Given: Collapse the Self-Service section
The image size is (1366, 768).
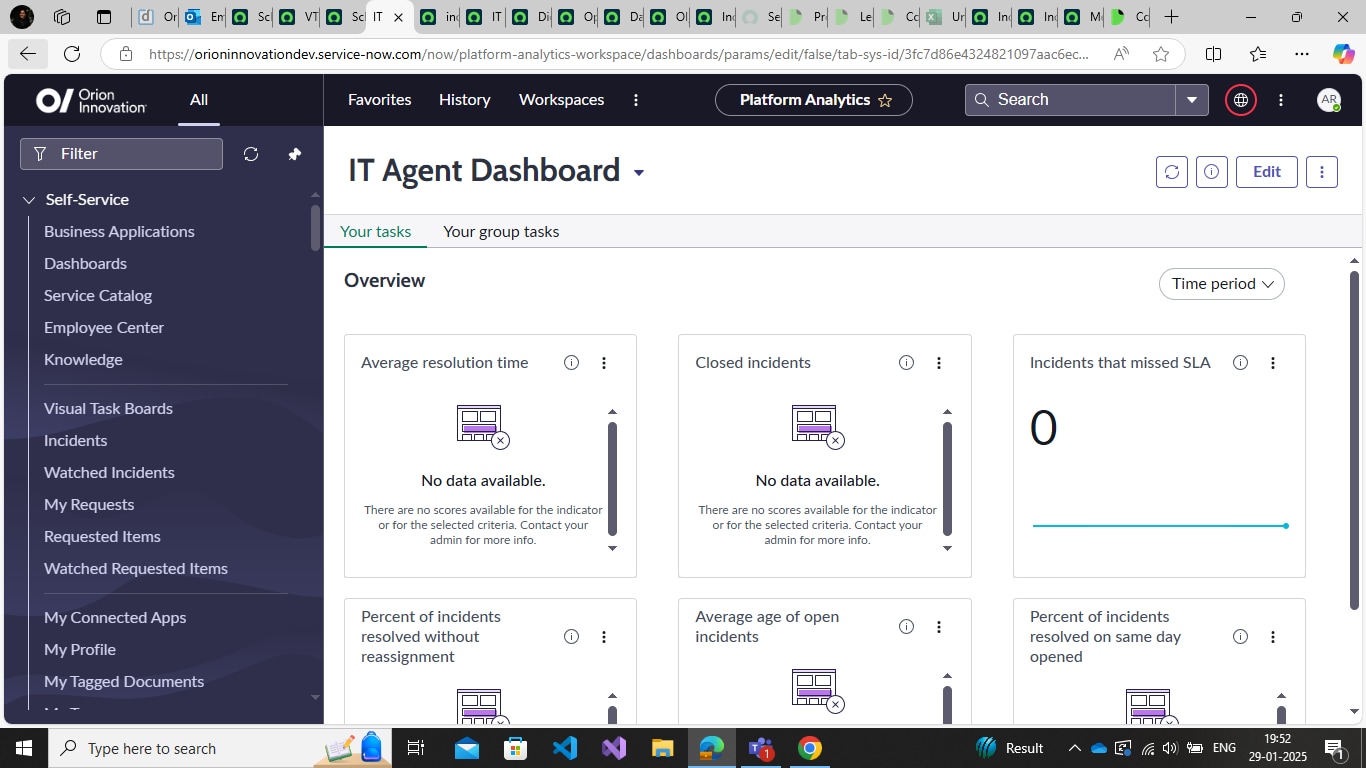Looking at the screenshot, I should click(x=29, y=199).
